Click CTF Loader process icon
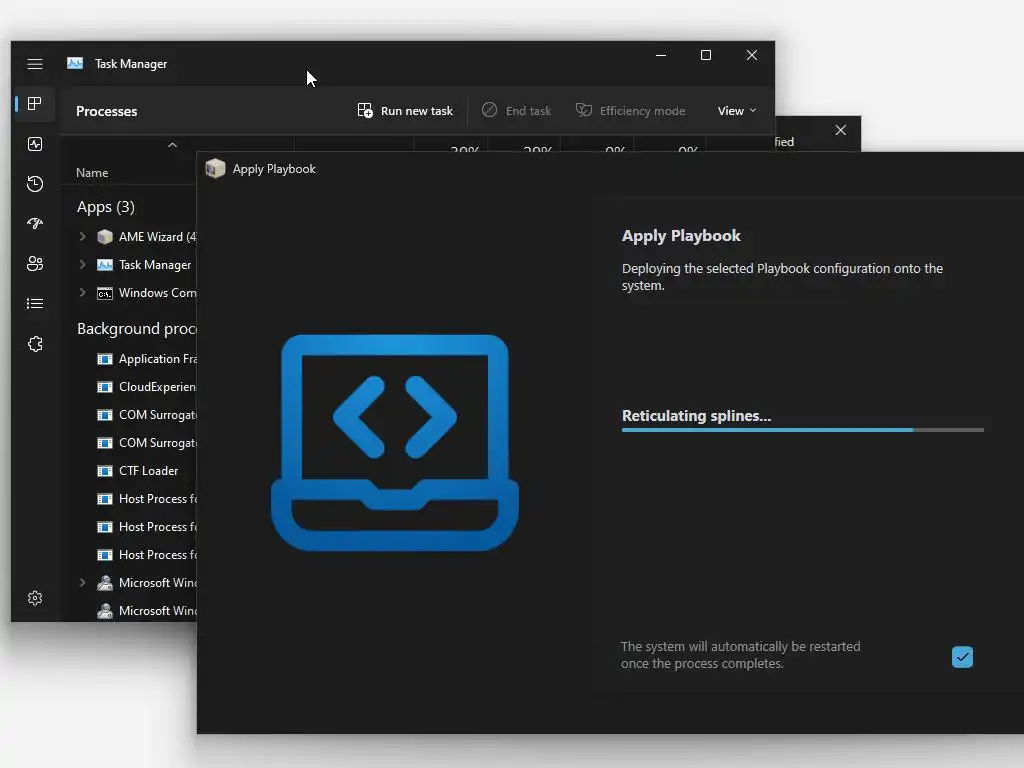1024x768 pixels. click(x=104, y=471)
